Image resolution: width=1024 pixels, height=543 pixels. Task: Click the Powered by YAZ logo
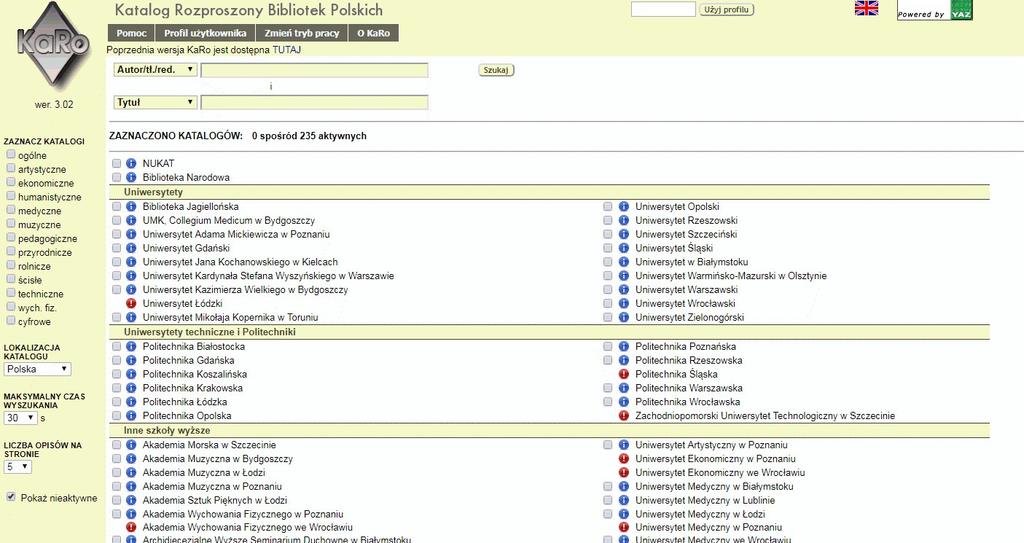(x=935, y=10)
